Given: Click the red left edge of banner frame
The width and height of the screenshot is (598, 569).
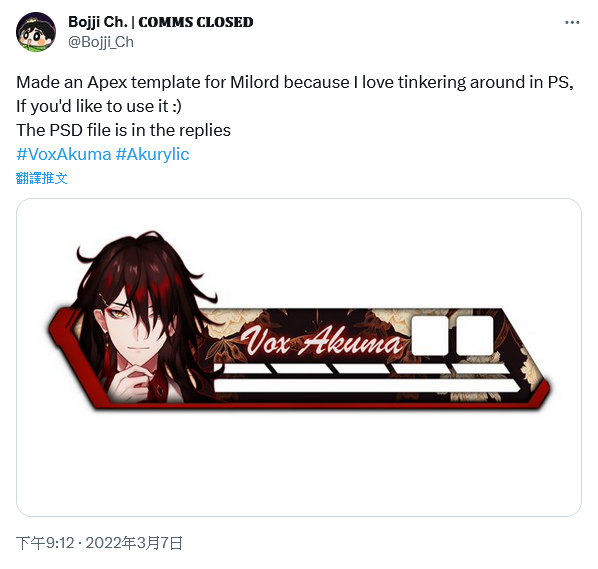Looking at the screenshot, I should [67, 345].
